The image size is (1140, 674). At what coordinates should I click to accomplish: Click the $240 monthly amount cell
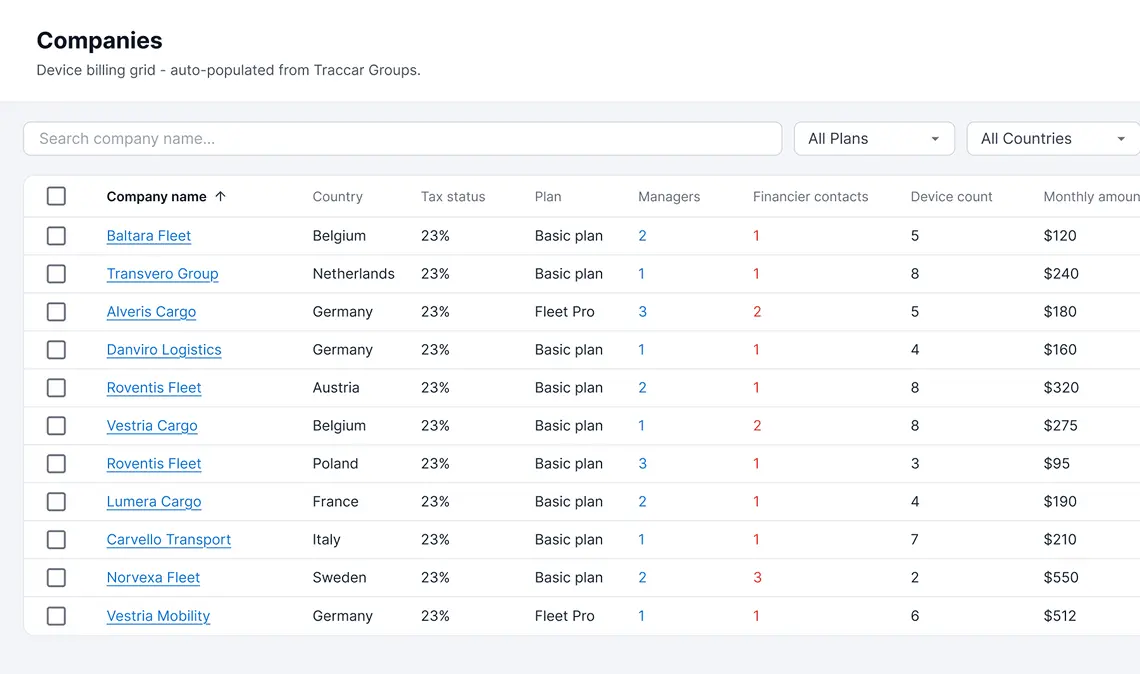tap(1061, 273)
